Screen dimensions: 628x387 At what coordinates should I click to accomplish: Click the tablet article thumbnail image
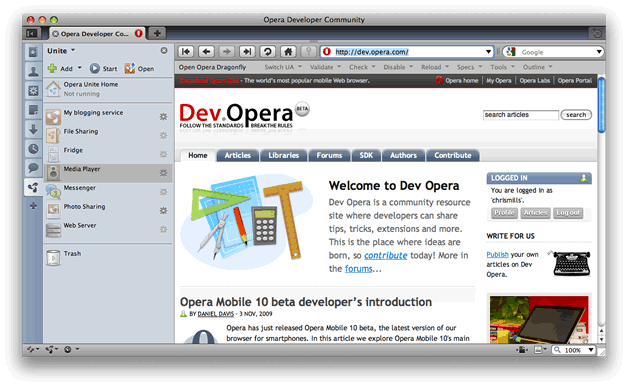pos(539,319)
